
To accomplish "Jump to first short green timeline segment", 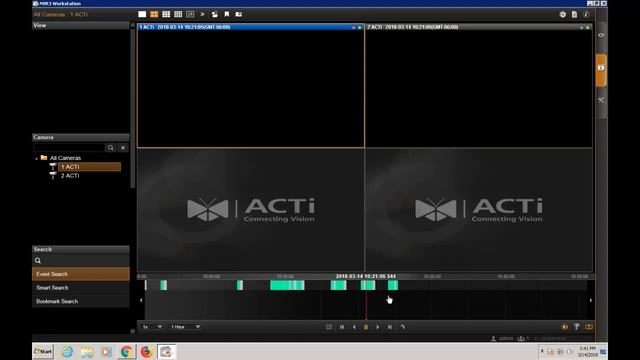I will coord(164,285).
